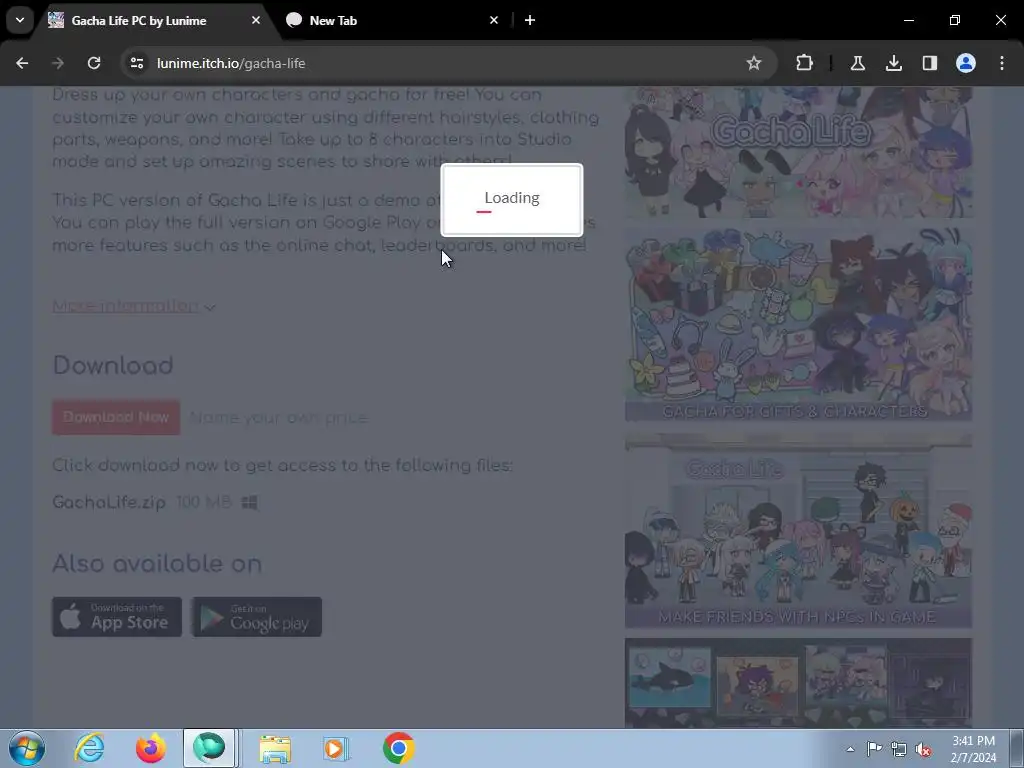
Task: Restore down the Chrome window
Action: (955, 20)
